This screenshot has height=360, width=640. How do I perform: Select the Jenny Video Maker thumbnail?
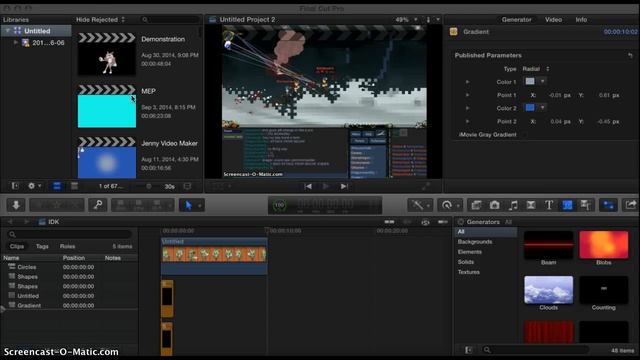click(x=107, y=158)
